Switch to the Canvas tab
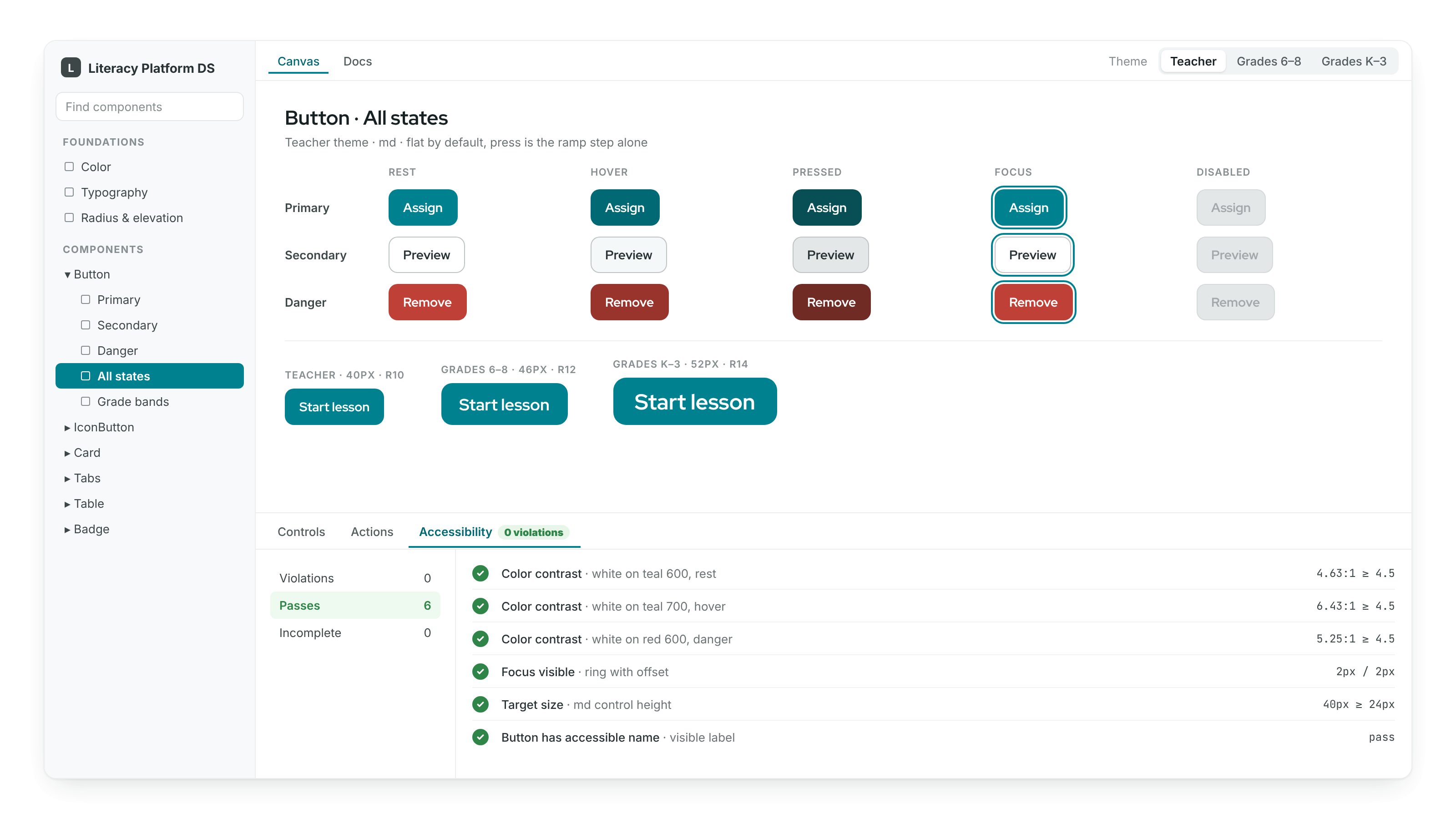Image resolution: width=1456 pixels, height=819 pixels. click(x=298, y=61)
